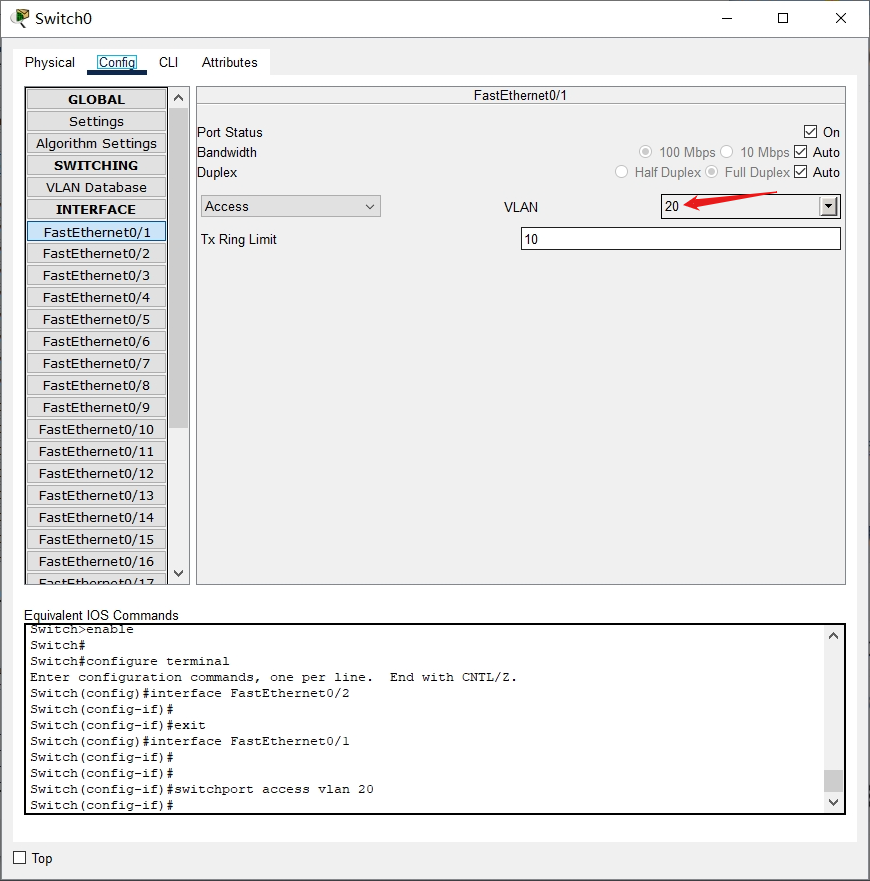
Task: Open the VLAN Database page
Action: [x=96, y=187]
